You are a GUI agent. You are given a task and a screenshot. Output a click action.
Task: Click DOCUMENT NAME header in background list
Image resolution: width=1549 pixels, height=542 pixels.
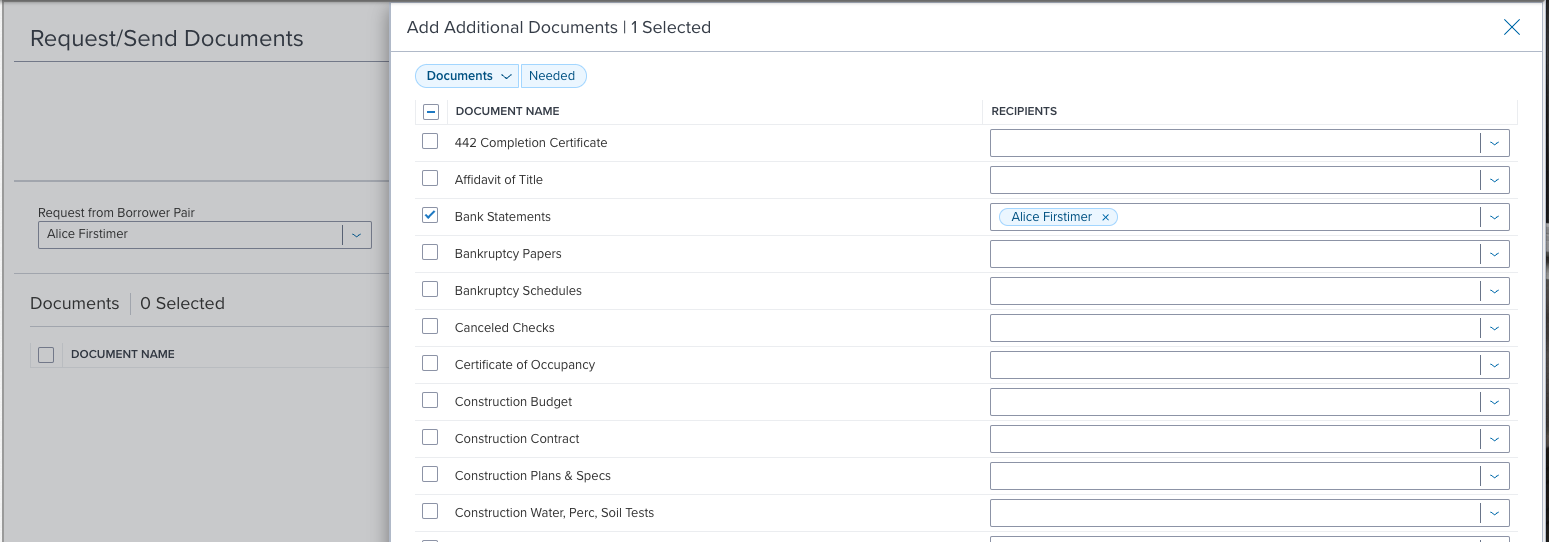point(123,354)
